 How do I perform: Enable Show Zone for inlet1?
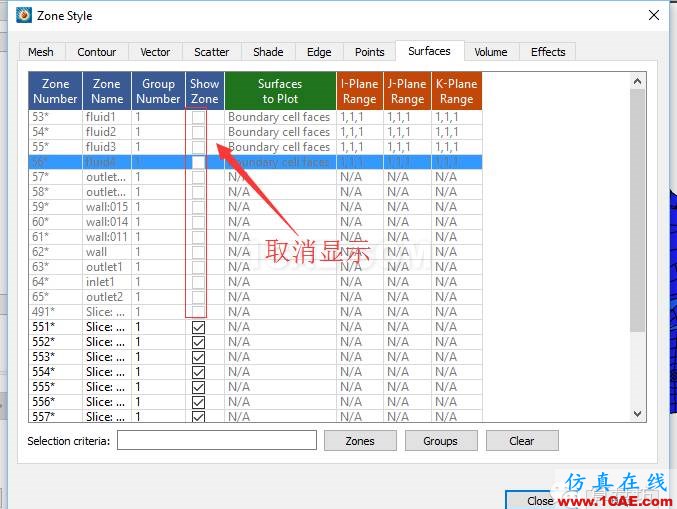pyautogui.click(x=198, y=282)
